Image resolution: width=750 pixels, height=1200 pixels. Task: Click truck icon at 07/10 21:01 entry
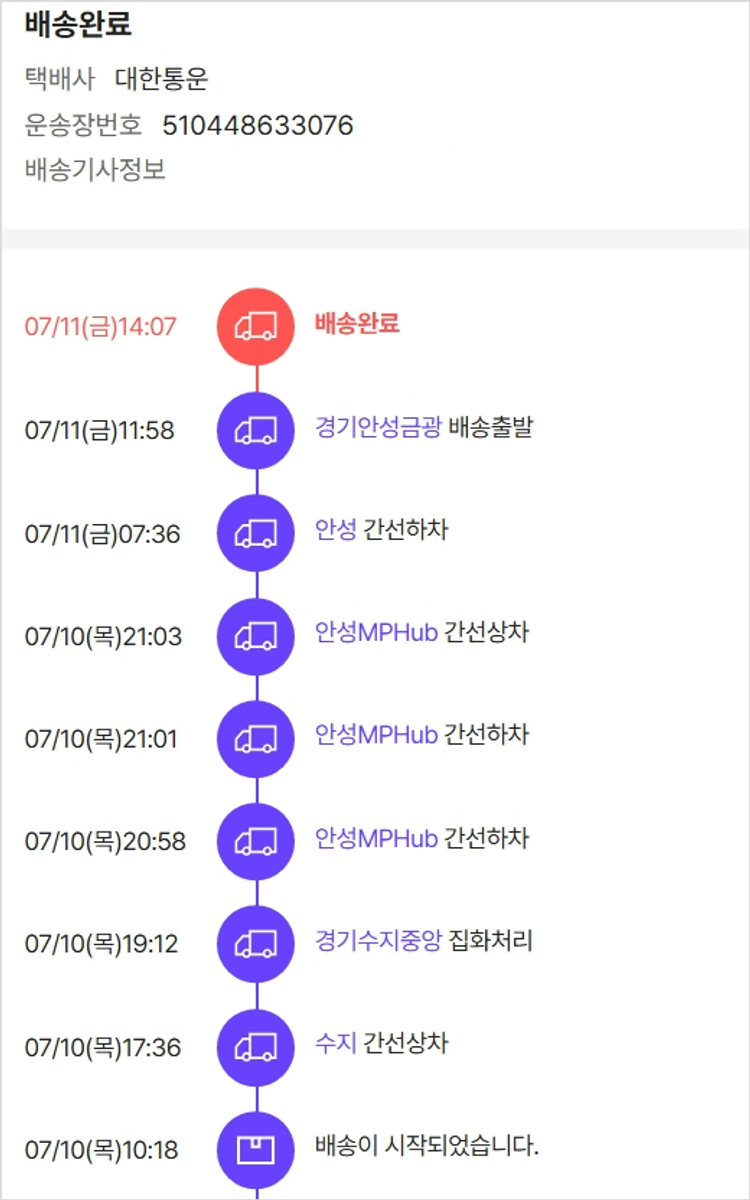(x=256, y=739)
